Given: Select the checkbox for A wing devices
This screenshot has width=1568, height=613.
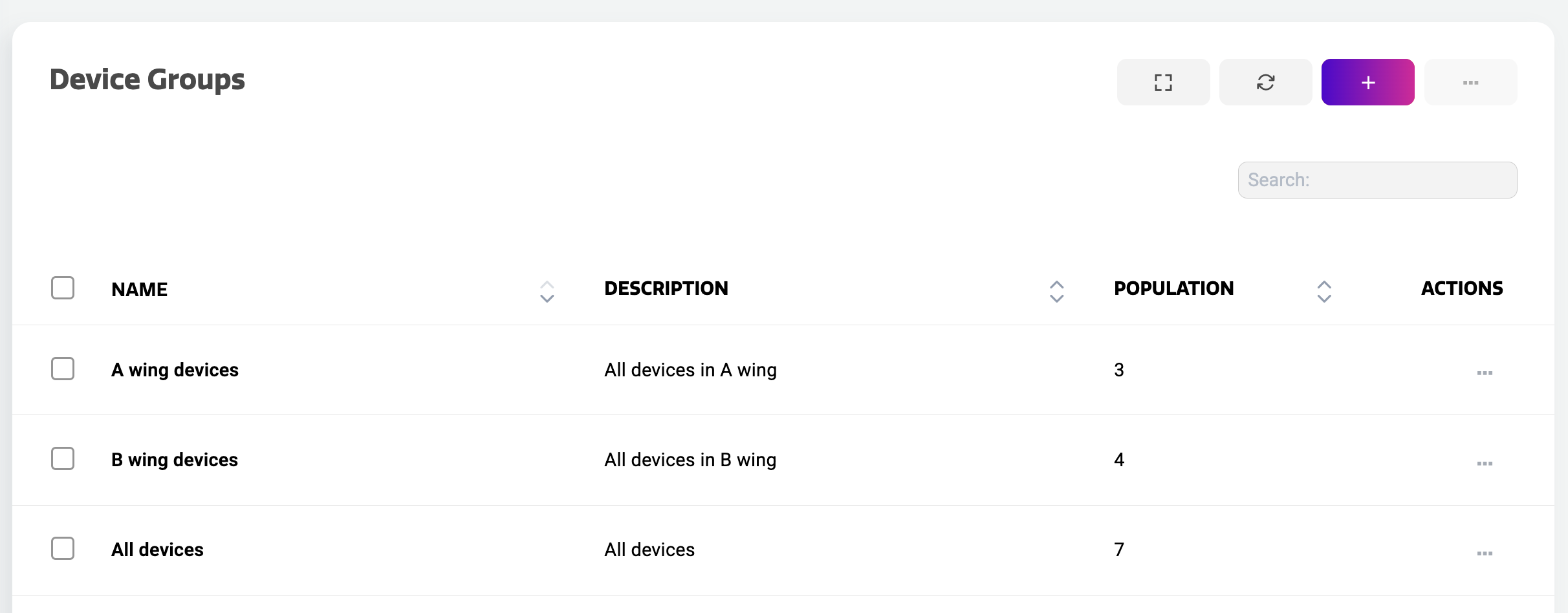Looking at the screenshot, I should [x=63, y=369].
